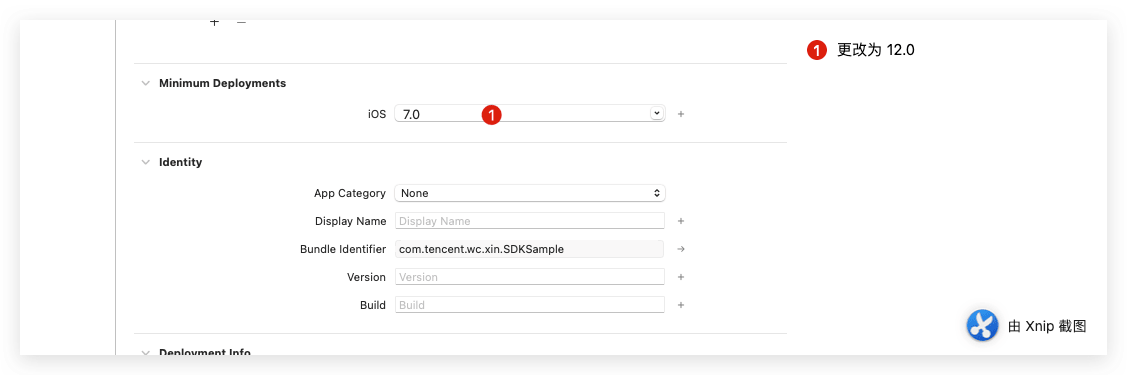Click plus icon next to Build field
The width and height of the screenshot is (1127, 375).
point(681,305)
